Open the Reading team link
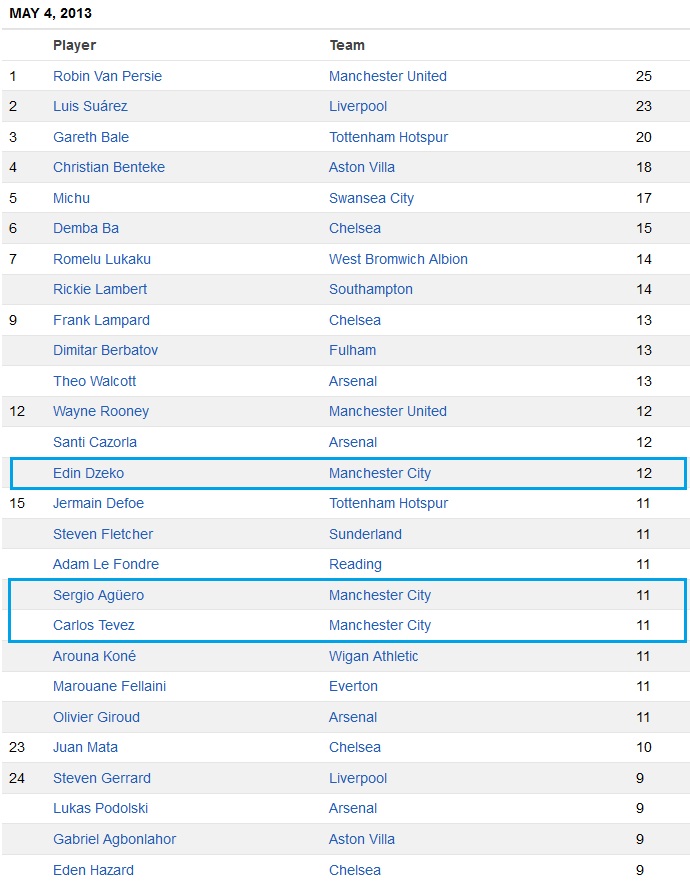This screenshot has height=888, width=690. tap(355, 564)
